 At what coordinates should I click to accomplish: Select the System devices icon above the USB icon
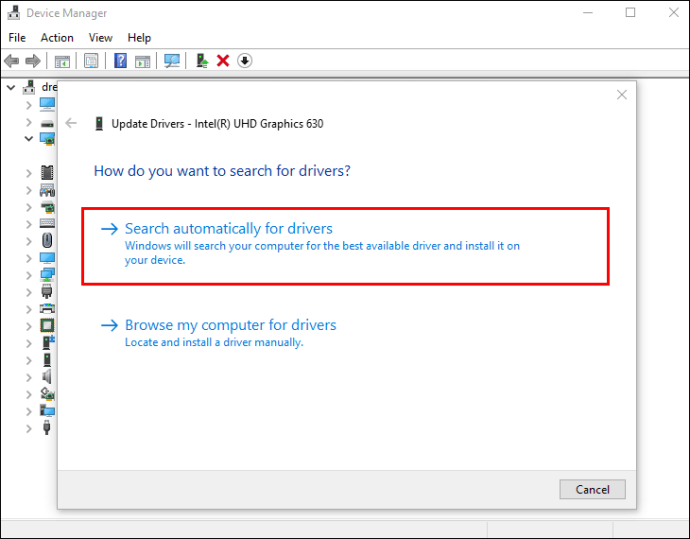[x=47, y=411]
